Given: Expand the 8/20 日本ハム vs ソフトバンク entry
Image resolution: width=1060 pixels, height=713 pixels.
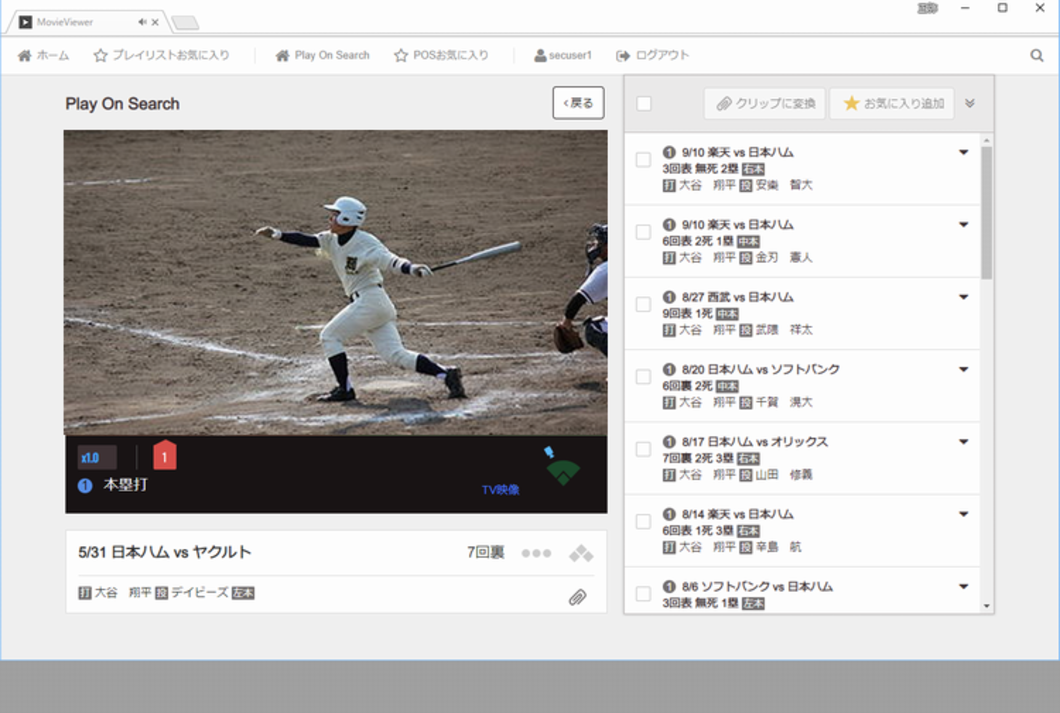Looking at the screenshot, I should point(964,369).
